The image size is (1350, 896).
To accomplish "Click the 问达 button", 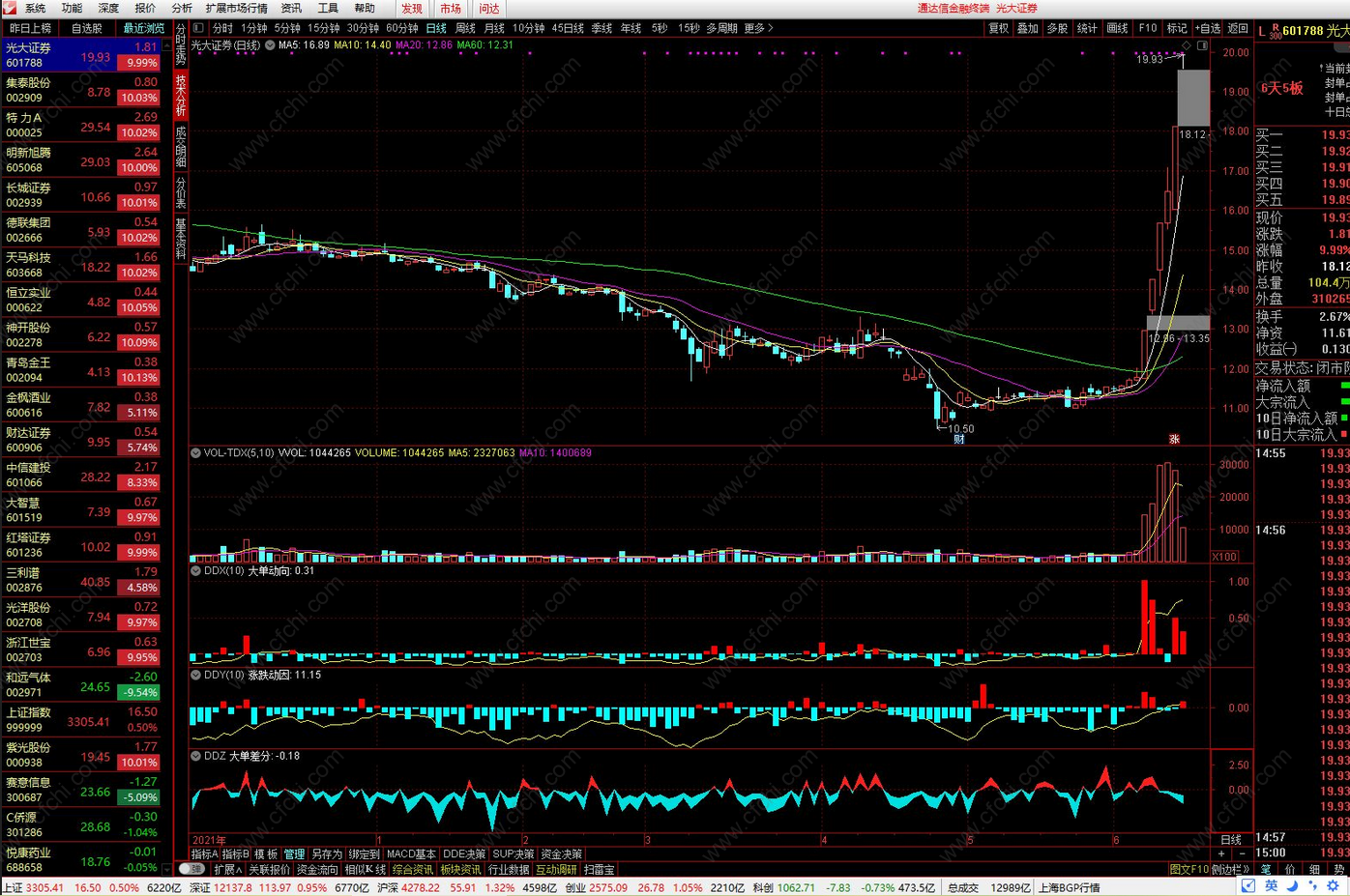I will point(489,8).
